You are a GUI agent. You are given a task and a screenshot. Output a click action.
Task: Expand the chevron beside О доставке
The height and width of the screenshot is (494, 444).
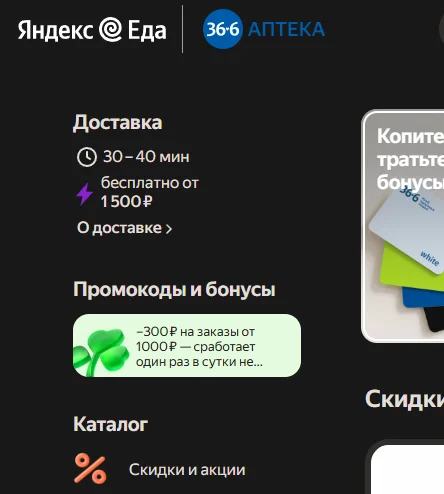pos(169,229)
